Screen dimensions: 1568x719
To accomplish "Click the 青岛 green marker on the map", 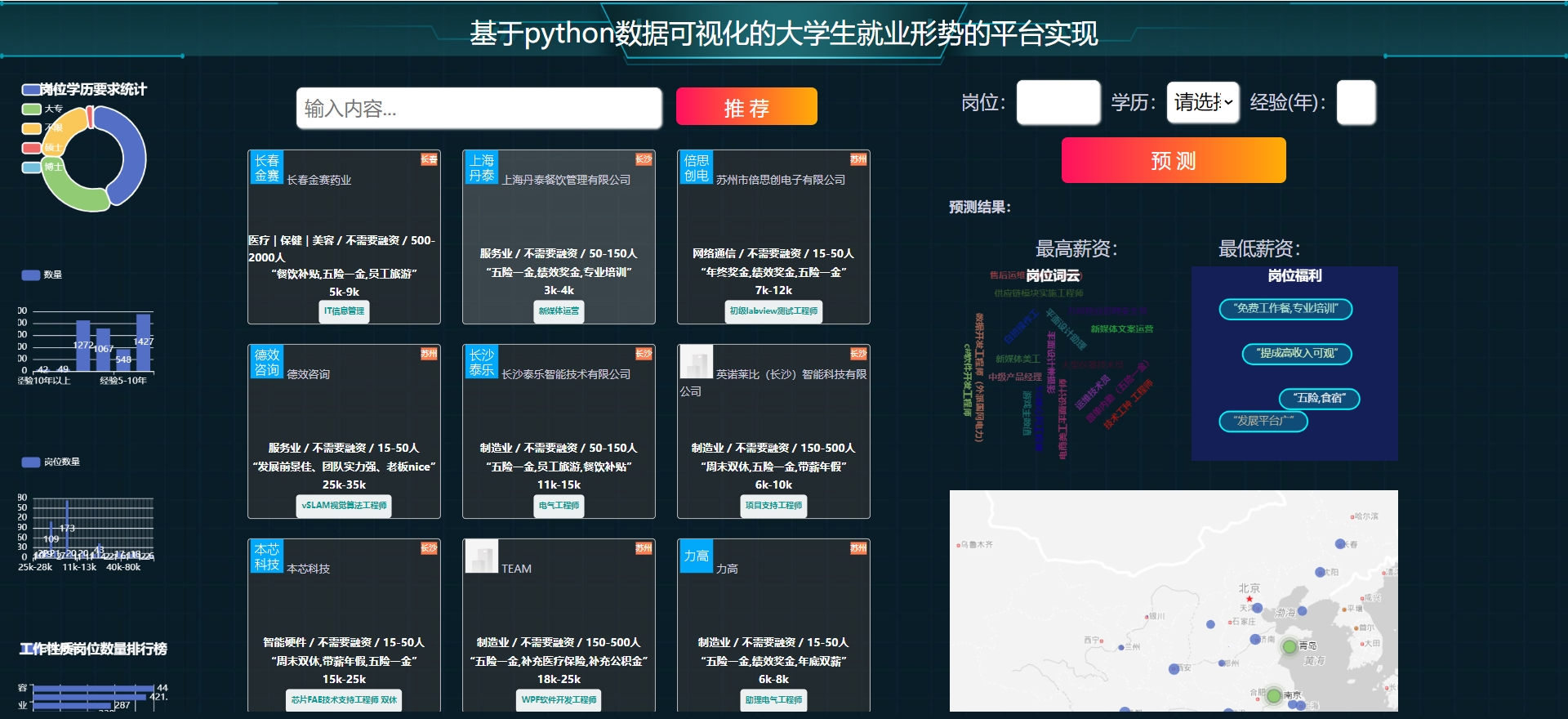I will coord(1290,647).
